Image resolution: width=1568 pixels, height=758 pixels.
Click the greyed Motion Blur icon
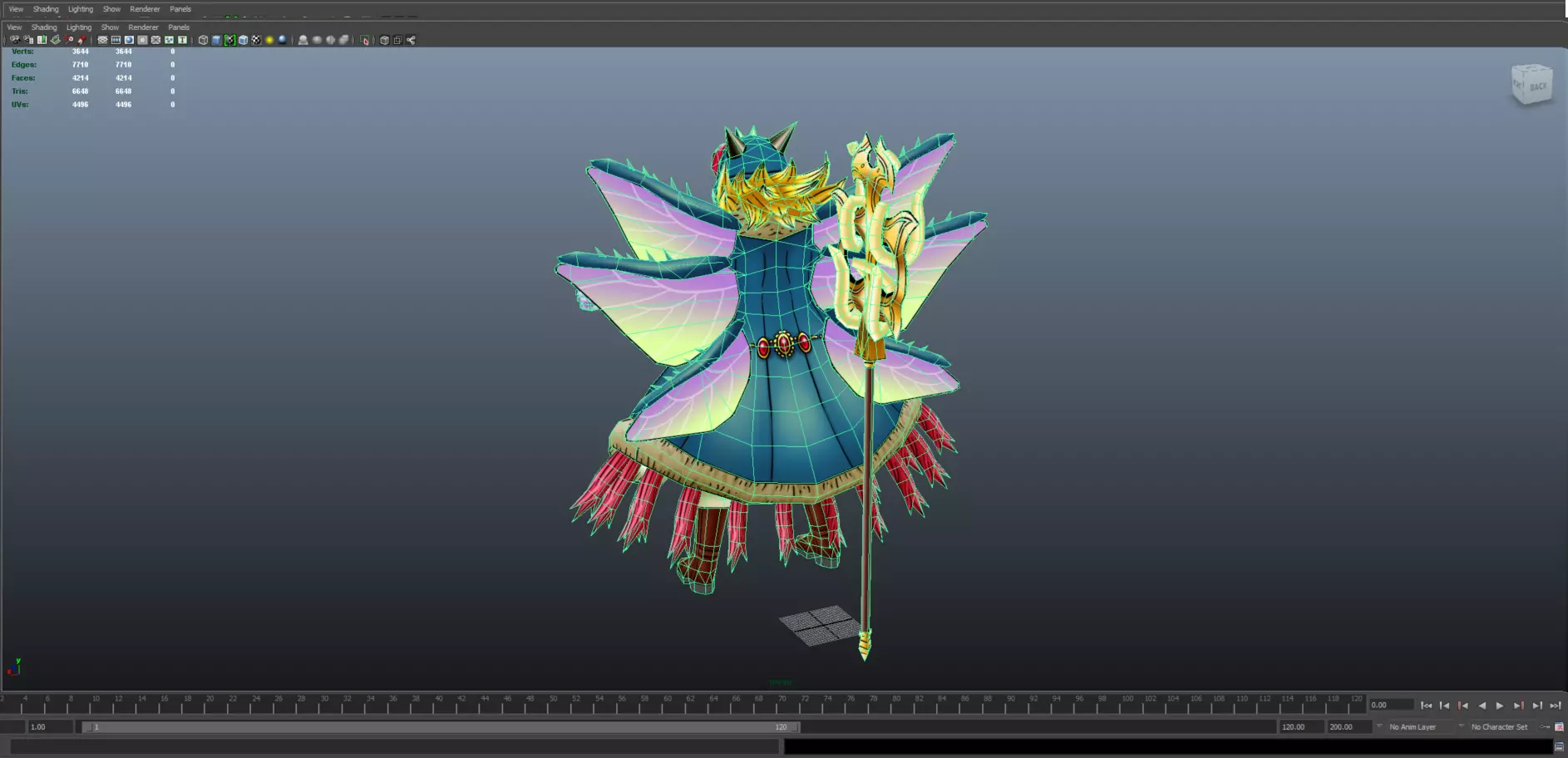tap(317, 40)
